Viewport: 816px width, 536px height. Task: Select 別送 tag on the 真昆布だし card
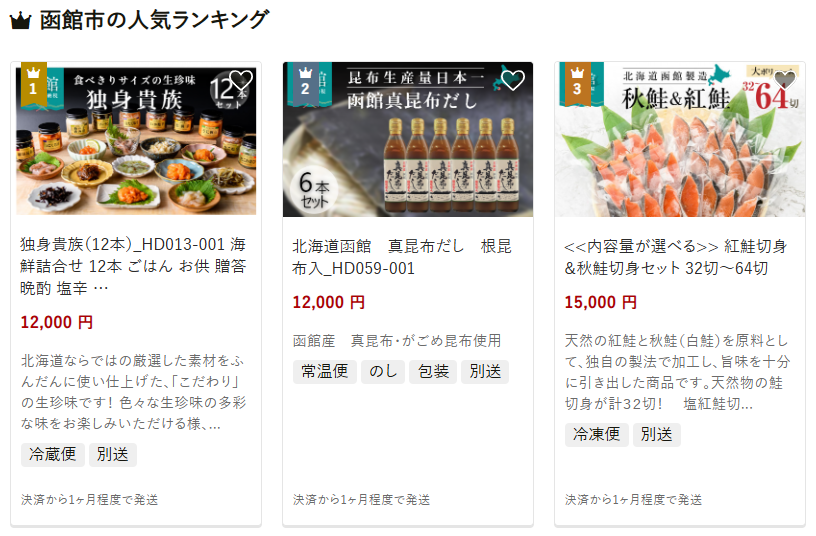[x=485, y=372]
